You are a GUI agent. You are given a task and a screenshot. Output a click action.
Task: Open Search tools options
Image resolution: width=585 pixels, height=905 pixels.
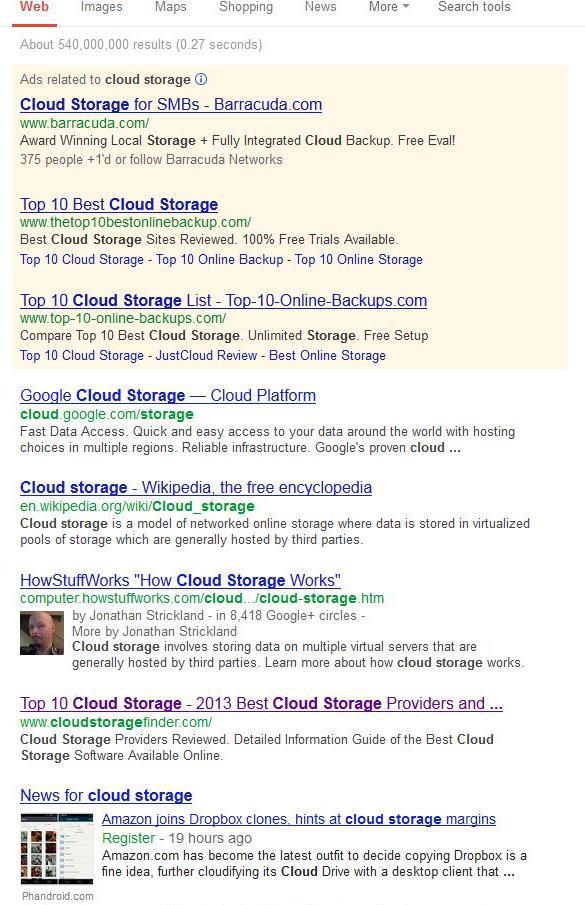click(474, 7)
